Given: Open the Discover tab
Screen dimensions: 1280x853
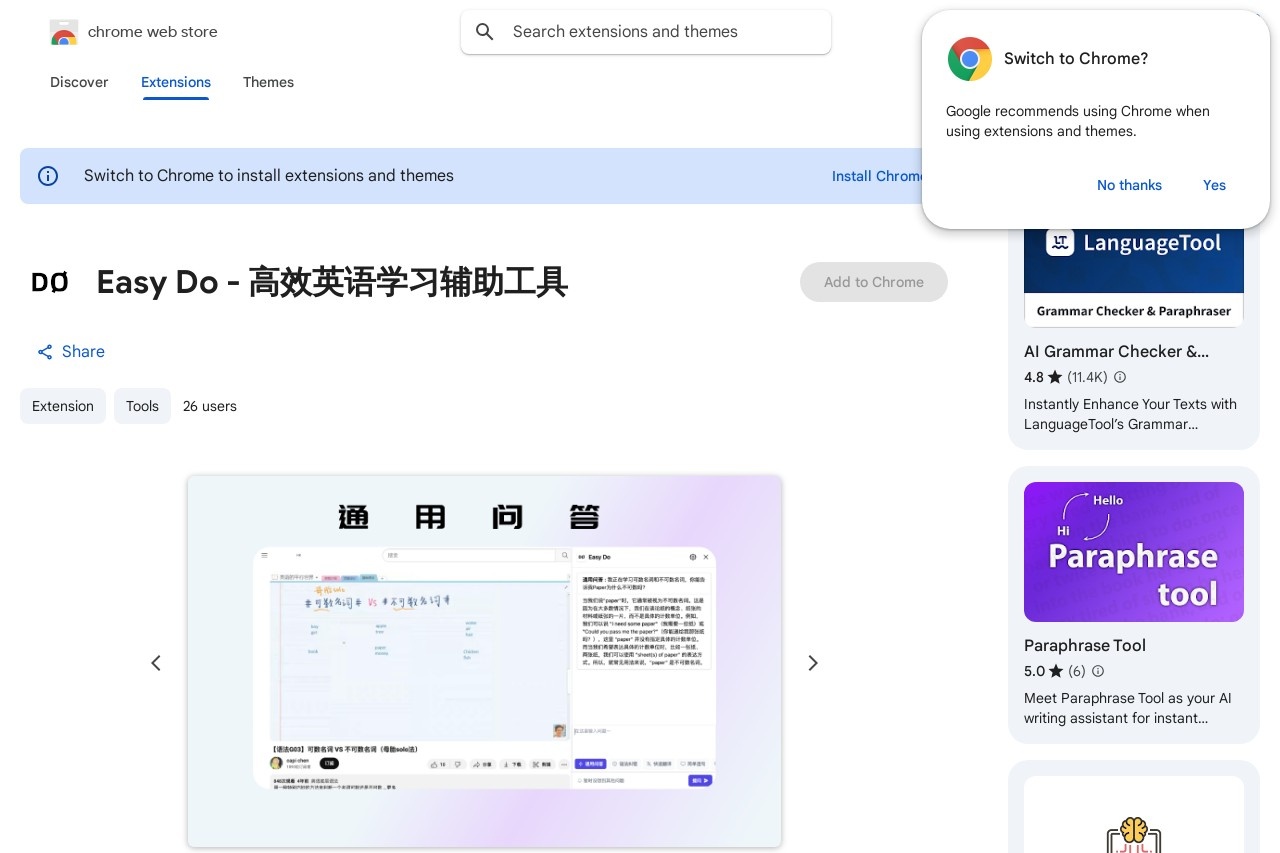Looking at the screenshot, I should [x=79, y=82].
